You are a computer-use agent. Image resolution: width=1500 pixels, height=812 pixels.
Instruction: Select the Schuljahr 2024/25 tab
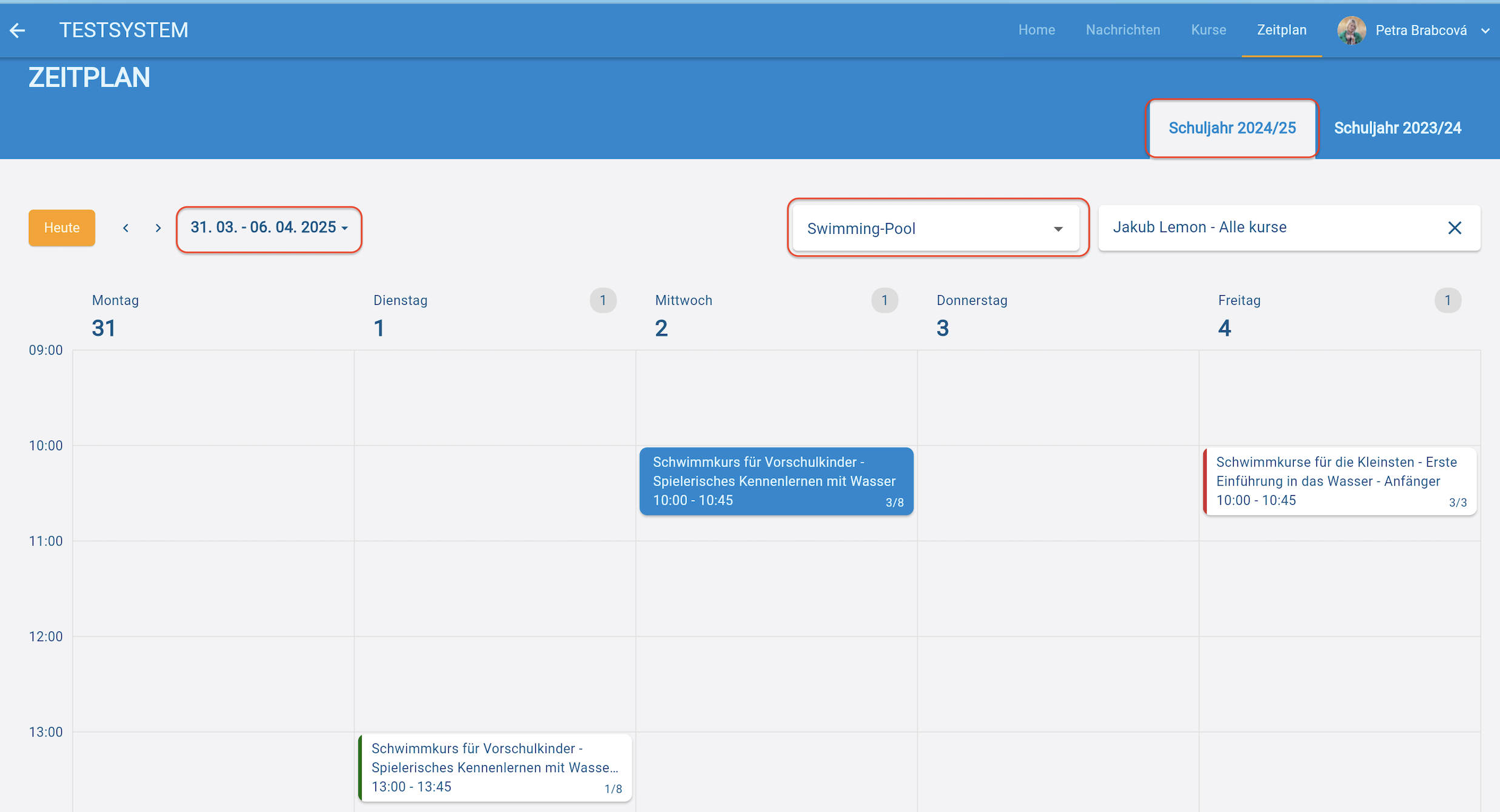click(x=1231, y=128)
